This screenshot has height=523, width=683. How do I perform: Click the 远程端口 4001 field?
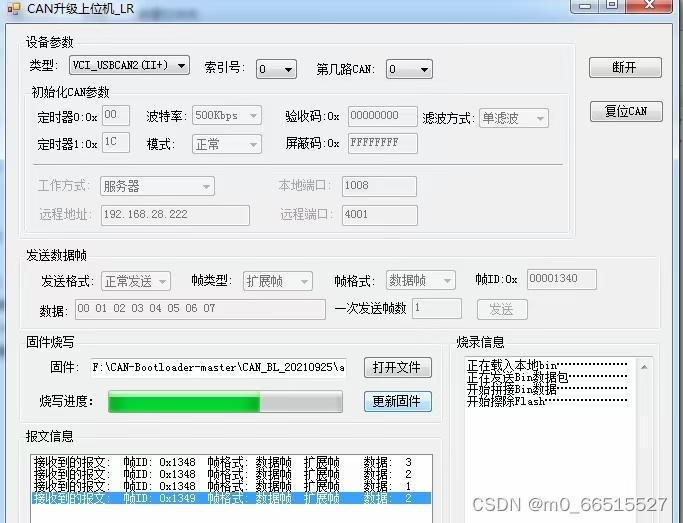(x=379, y=215)
